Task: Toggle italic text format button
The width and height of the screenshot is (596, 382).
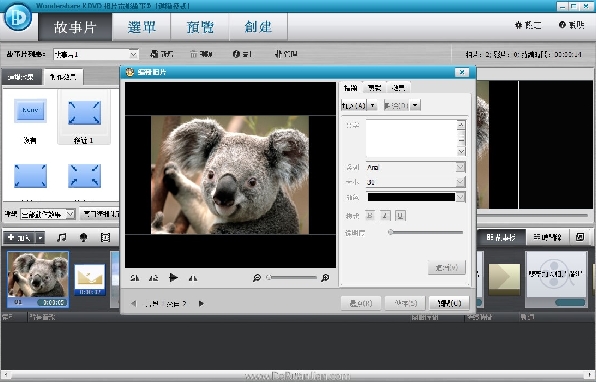Action: coord(385,216)
